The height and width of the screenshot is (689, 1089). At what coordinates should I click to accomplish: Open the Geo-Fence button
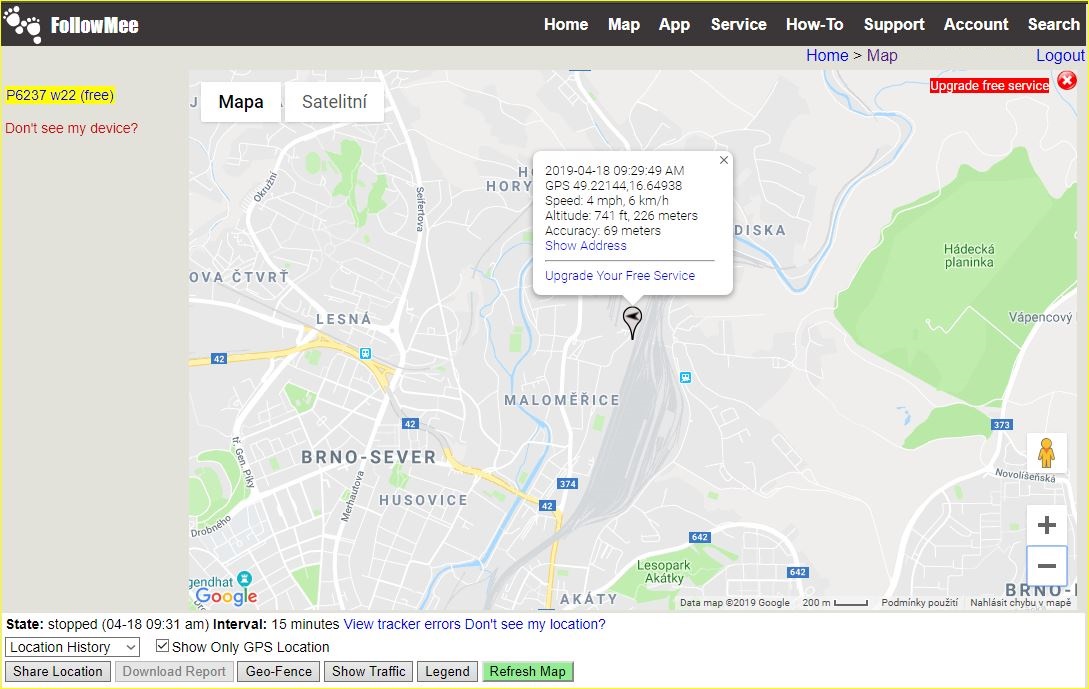click(x=279, y=672)
